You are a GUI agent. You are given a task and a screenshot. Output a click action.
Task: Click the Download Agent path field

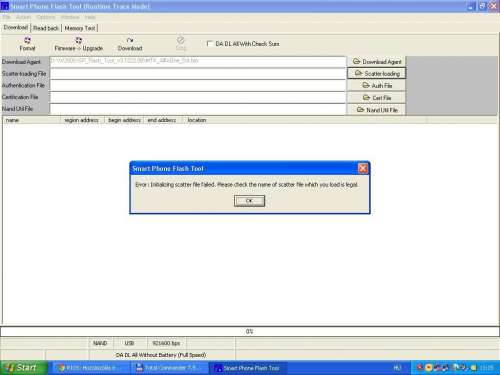(x=198, y=61)
